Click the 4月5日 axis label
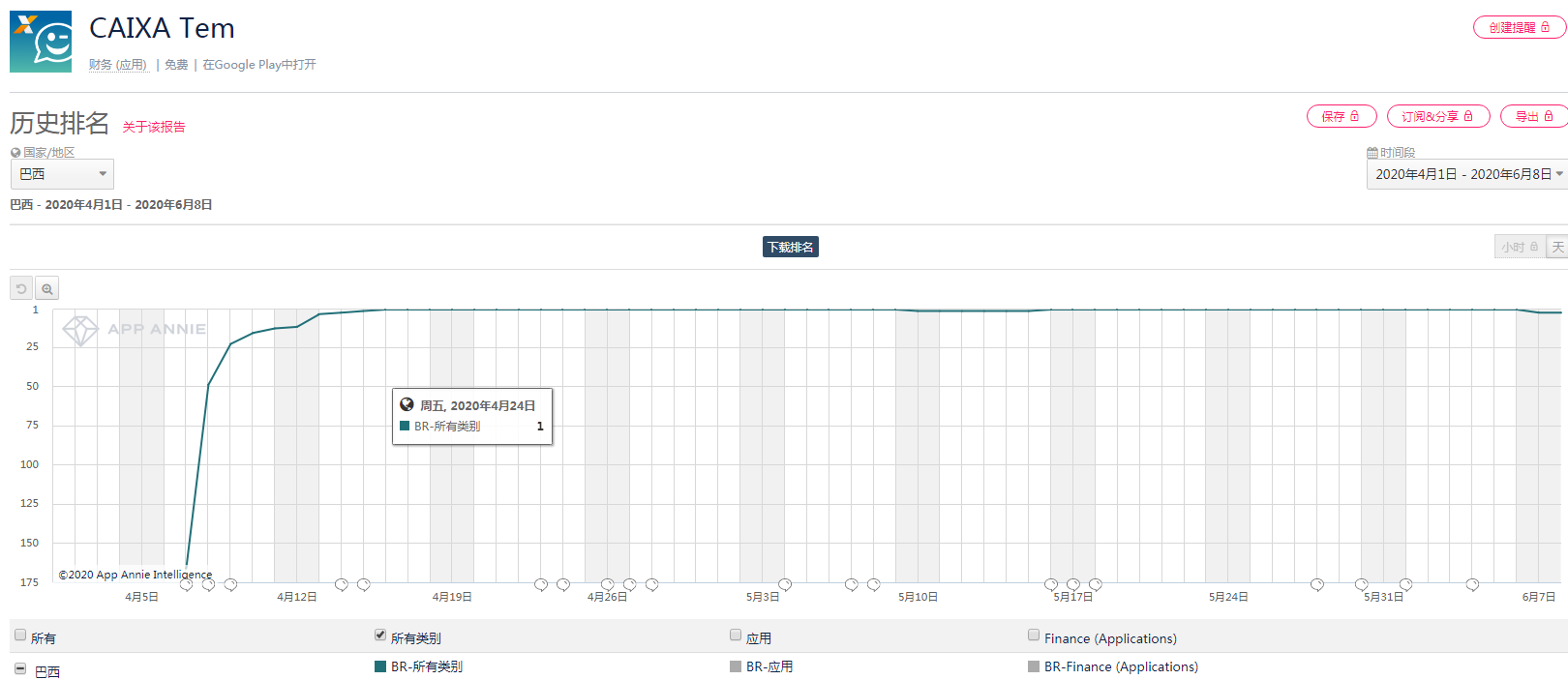1568x680 pixels. (x=141, y=597)
